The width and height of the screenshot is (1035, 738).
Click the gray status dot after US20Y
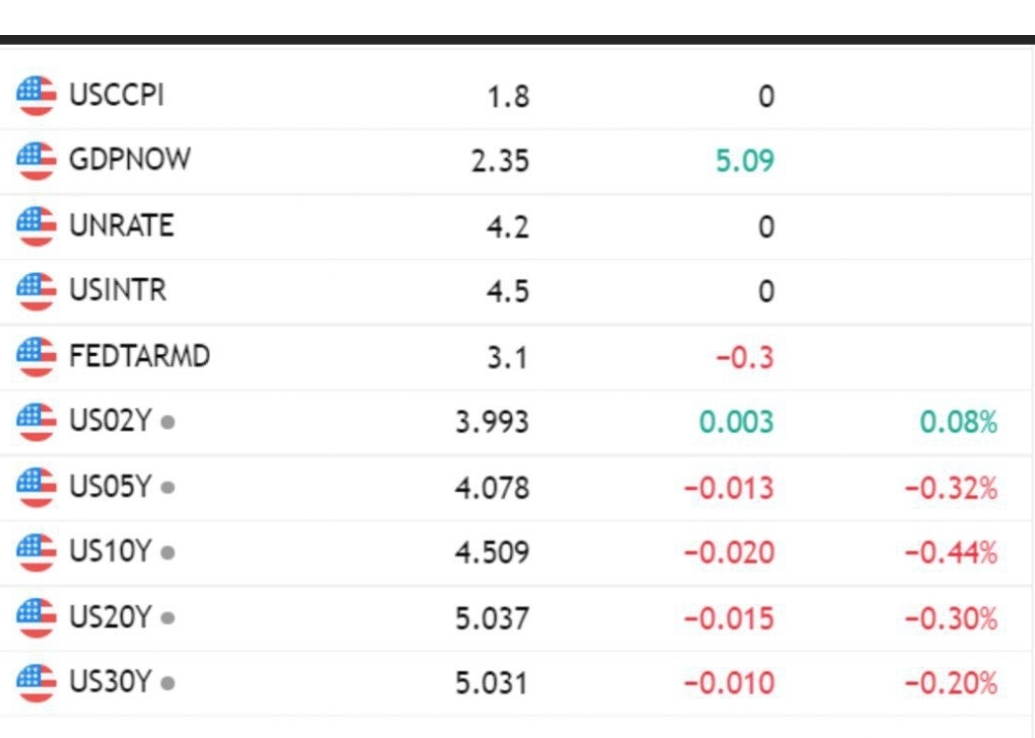(167, 619)
